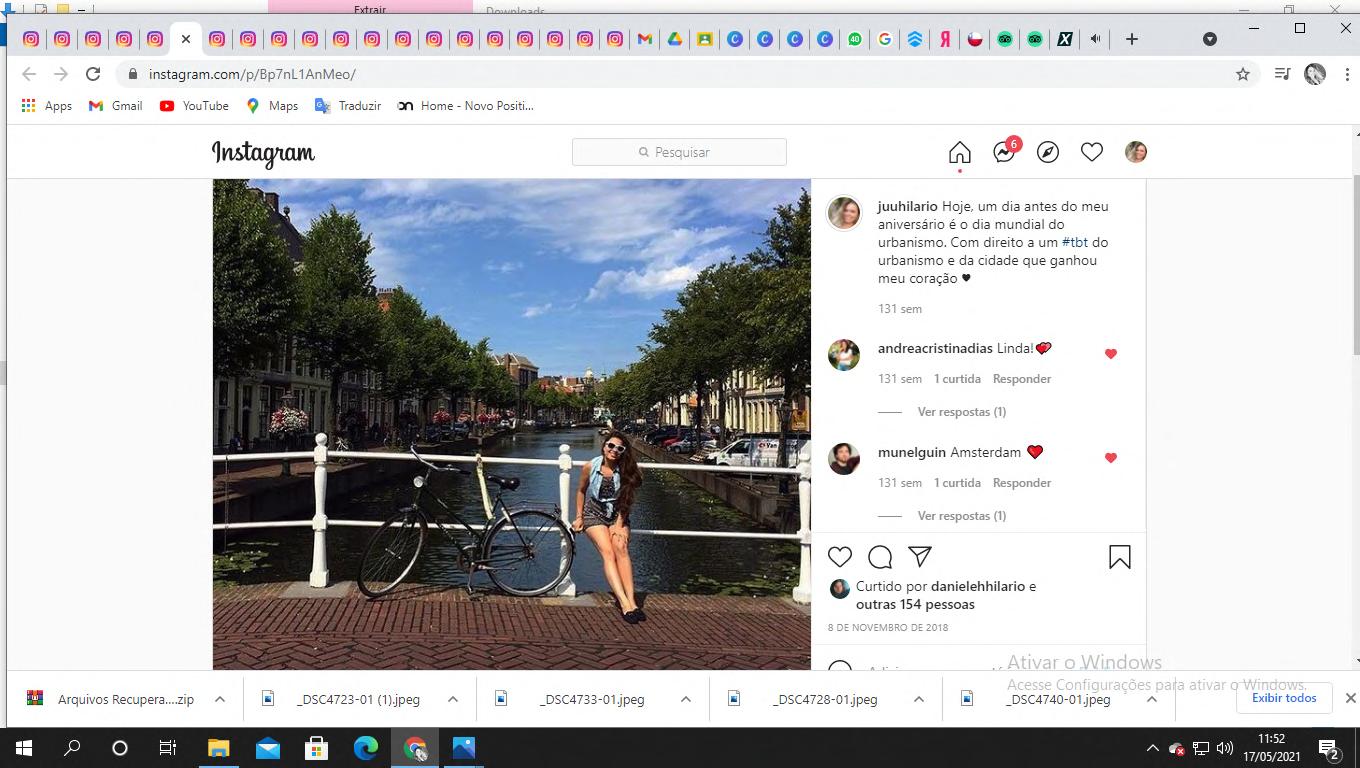This screenshot has height=768, width=1360.
Task: Click the Pesquisar search field
Action: pos(679,152)
